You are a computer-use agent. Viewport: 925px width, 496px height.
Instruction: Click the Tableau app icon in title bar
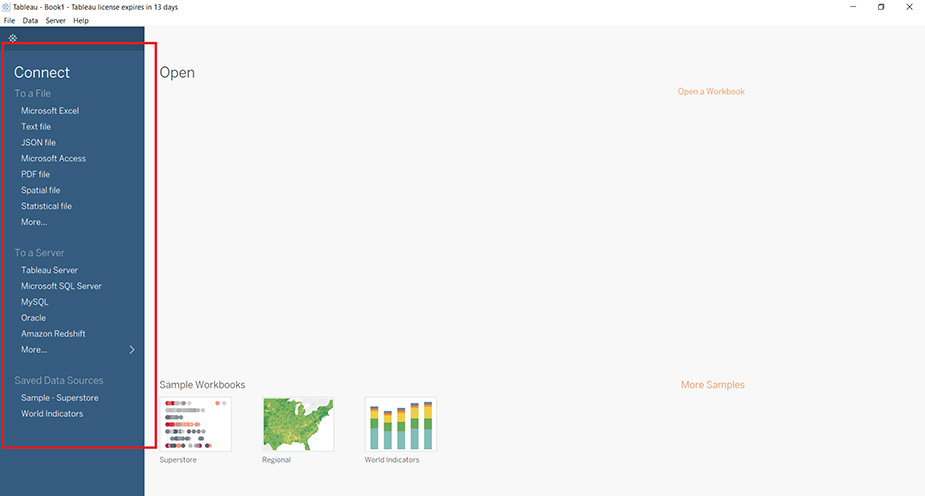pyautogui.click(x=6, y=7)
